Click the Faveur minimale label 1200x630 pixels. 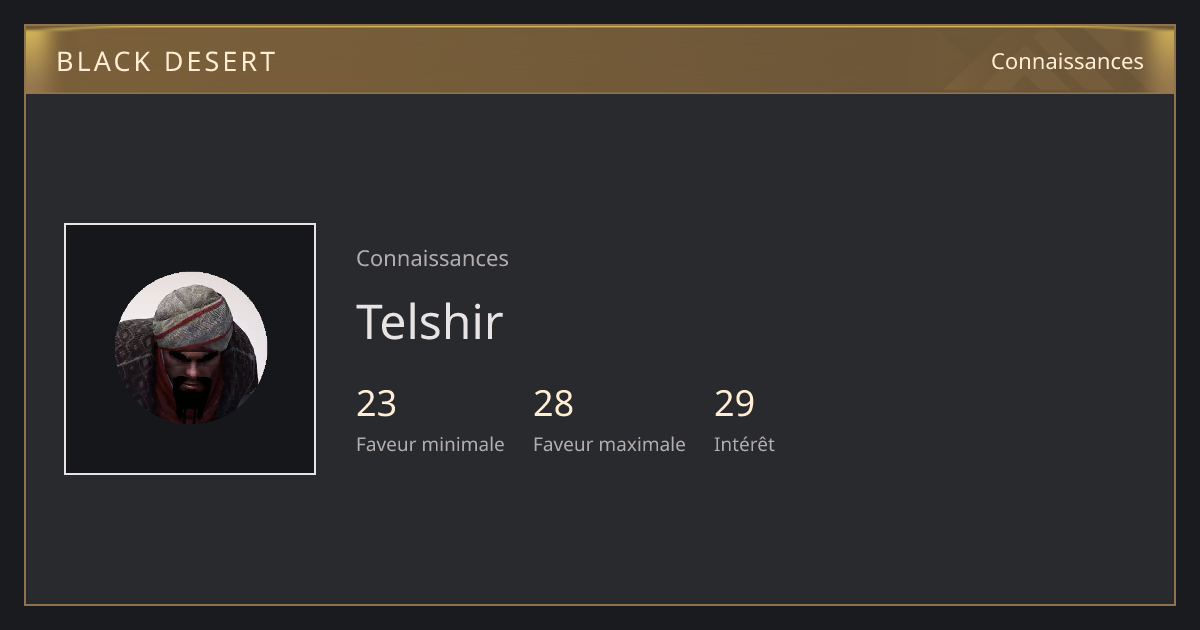click(x=430, y=444)
